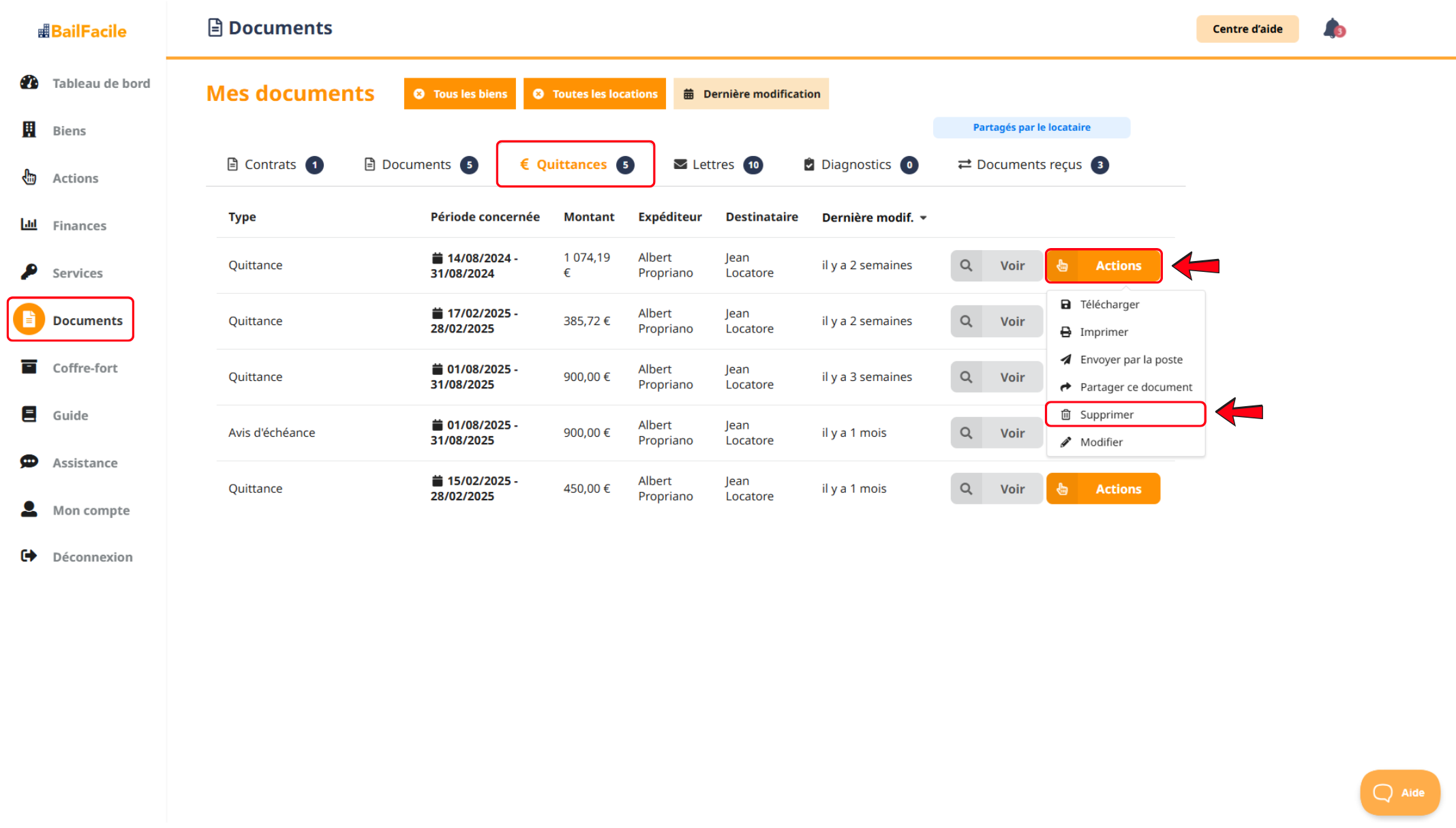The width and height of the screenshot is (1456, 828).
Task: Go to Finances chart icon
Action: click(29, 225)
